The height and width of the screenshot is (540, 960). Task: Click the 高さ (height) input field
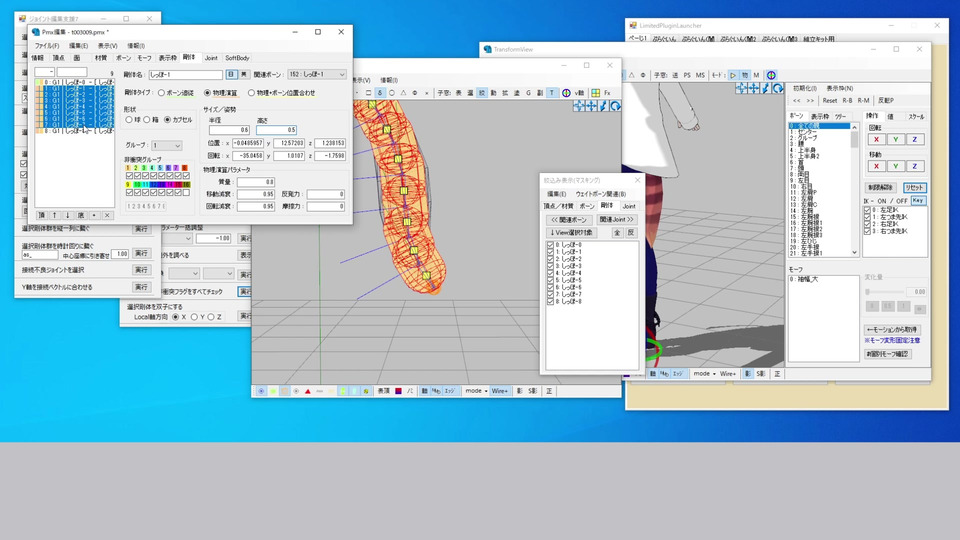tap(276, 130)
